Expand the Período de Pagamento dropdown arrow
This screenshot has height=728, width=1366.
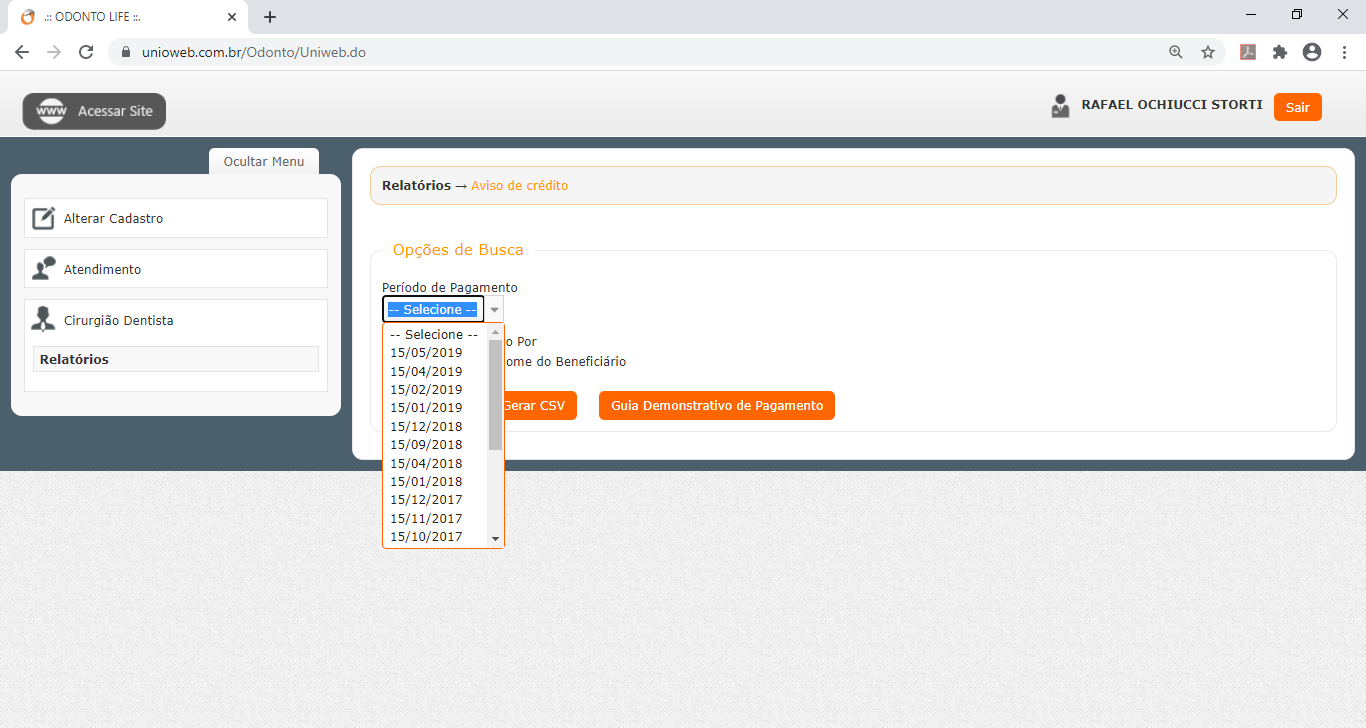pos(494,310)
